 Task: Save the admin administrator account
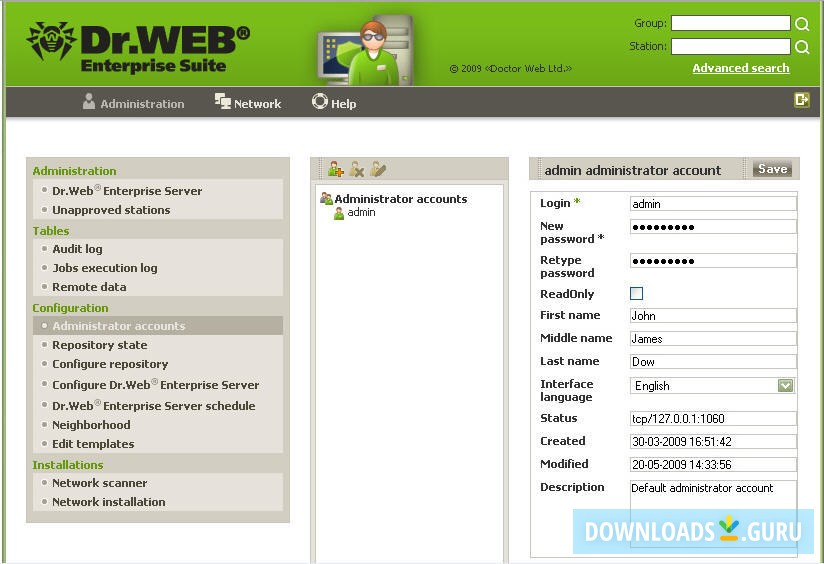[772, 169]
